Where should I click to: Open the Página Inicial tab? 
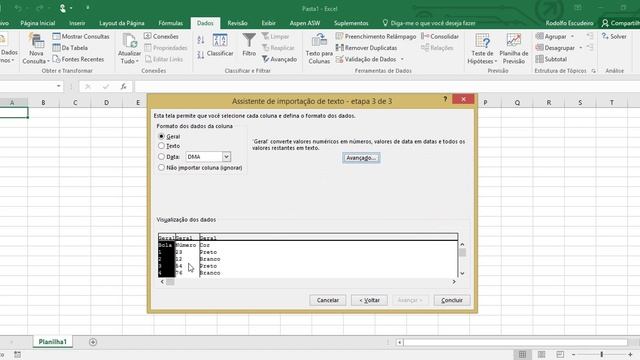[x=38, y=23]
